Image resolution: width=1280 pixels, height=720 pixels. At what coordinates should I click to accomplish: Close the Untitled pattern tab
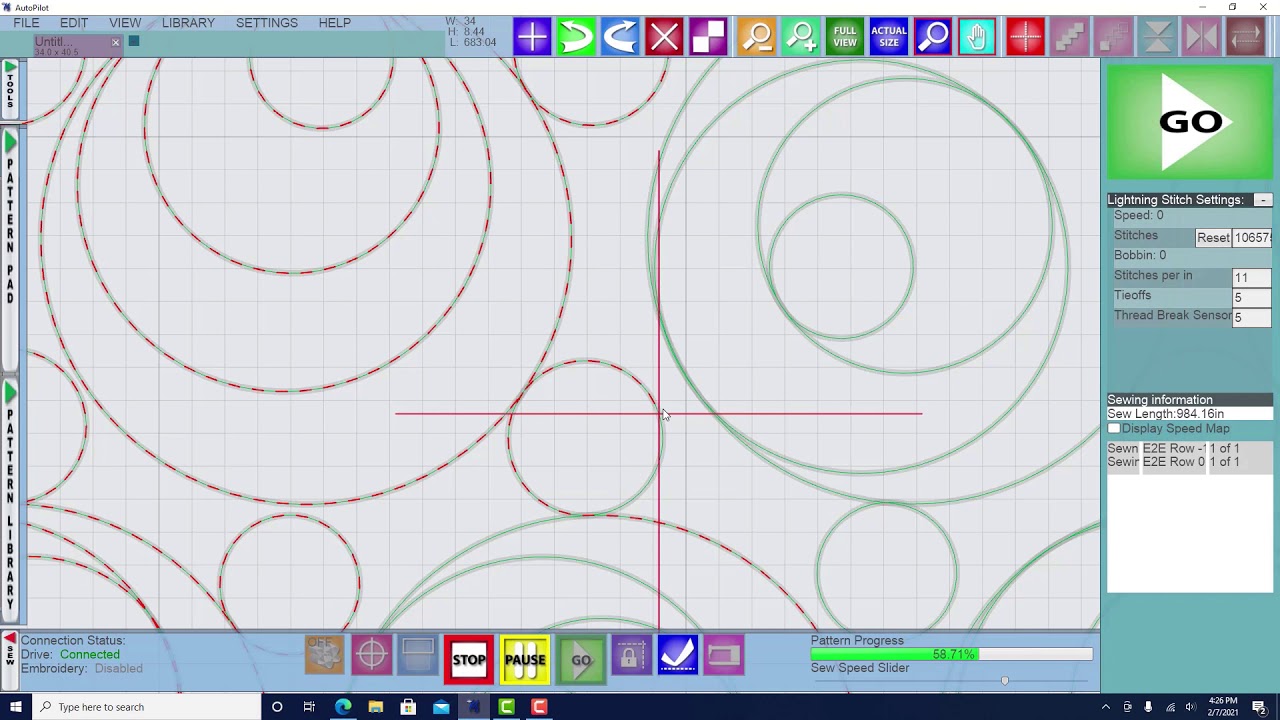pos(115,42)
